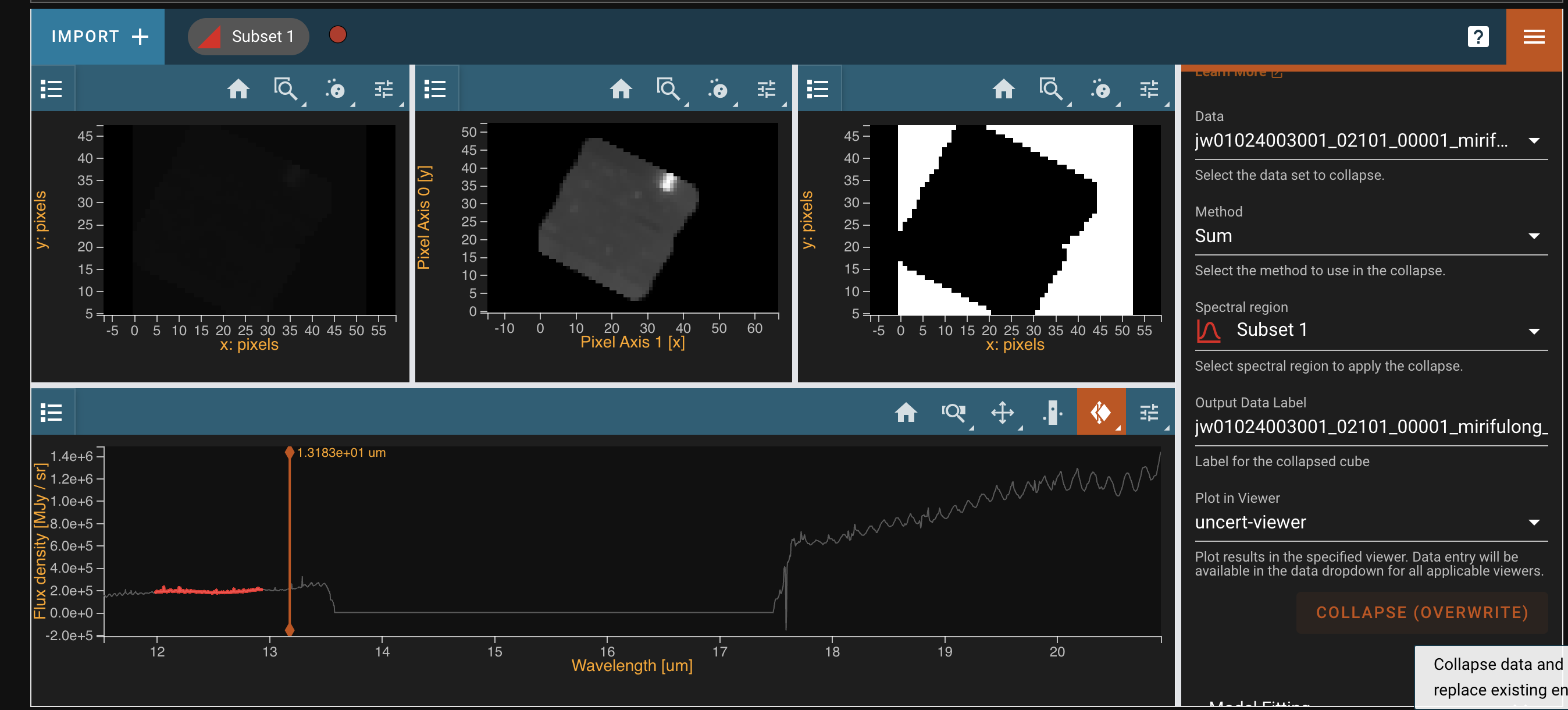Click box zoom tool in middle image viewer
Screen dimensions: 1568x710
click(668, 90)
